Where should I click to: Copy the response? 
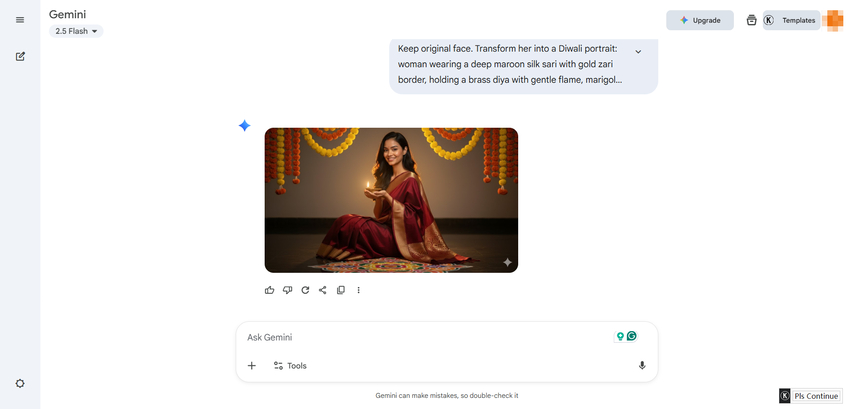pos(341,290)
